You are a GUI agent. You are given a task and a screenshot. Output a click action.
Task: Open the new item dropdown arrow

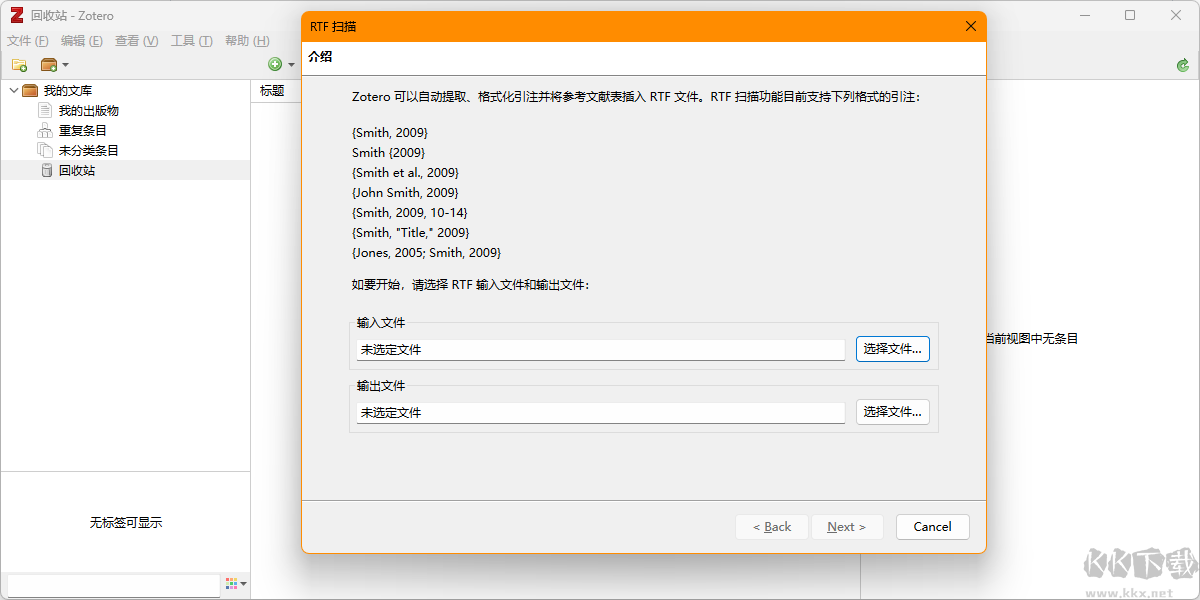[291, 64]
